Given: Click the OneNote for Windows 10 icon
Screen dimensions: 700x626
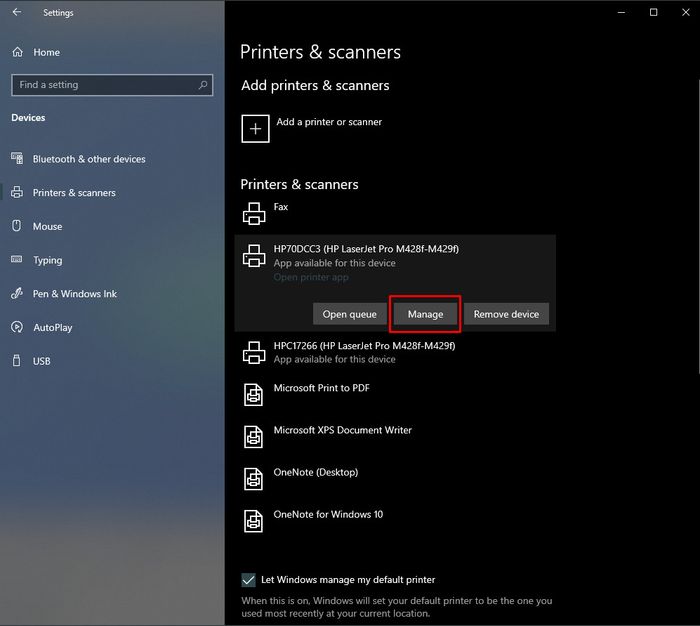Looking at the screenshot, I should 254,521.
